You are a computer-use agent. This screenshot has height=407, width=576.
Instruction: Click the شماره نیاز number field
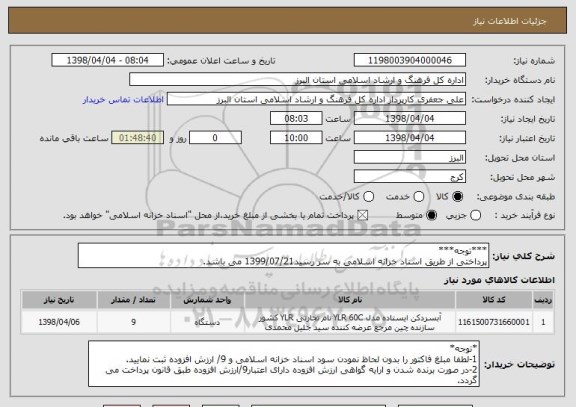tap(410, 60)
